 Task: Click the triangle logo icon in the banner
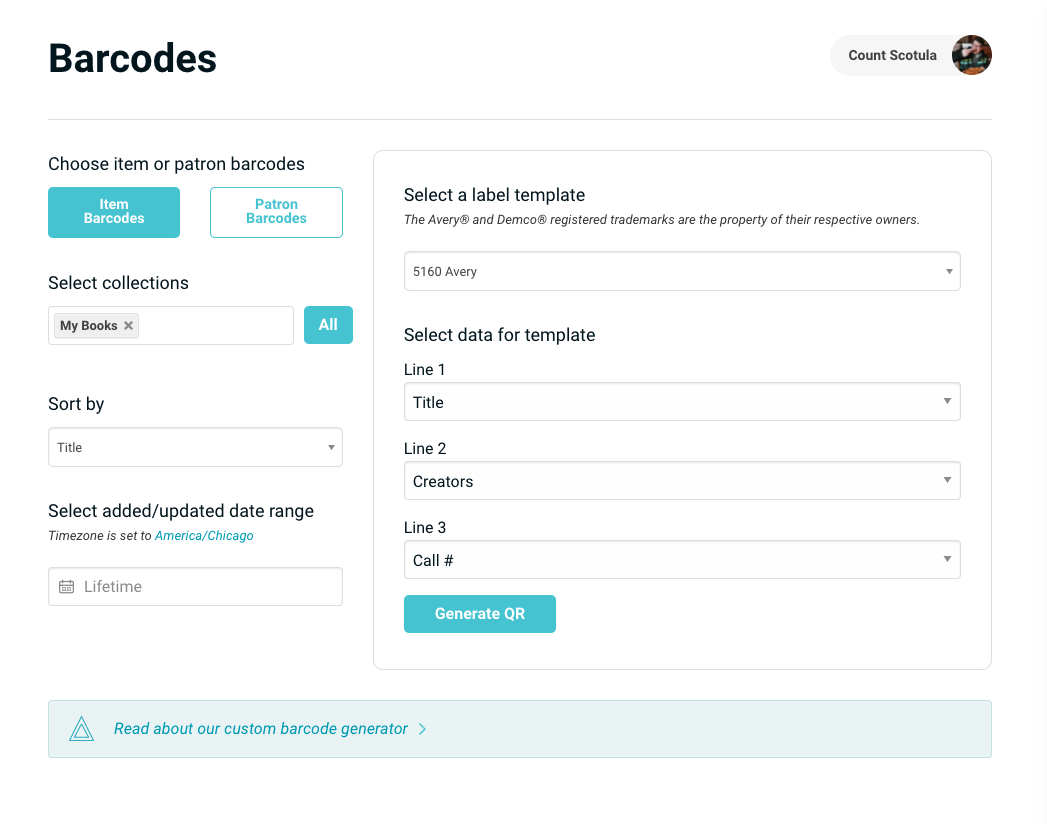[81, 729]
